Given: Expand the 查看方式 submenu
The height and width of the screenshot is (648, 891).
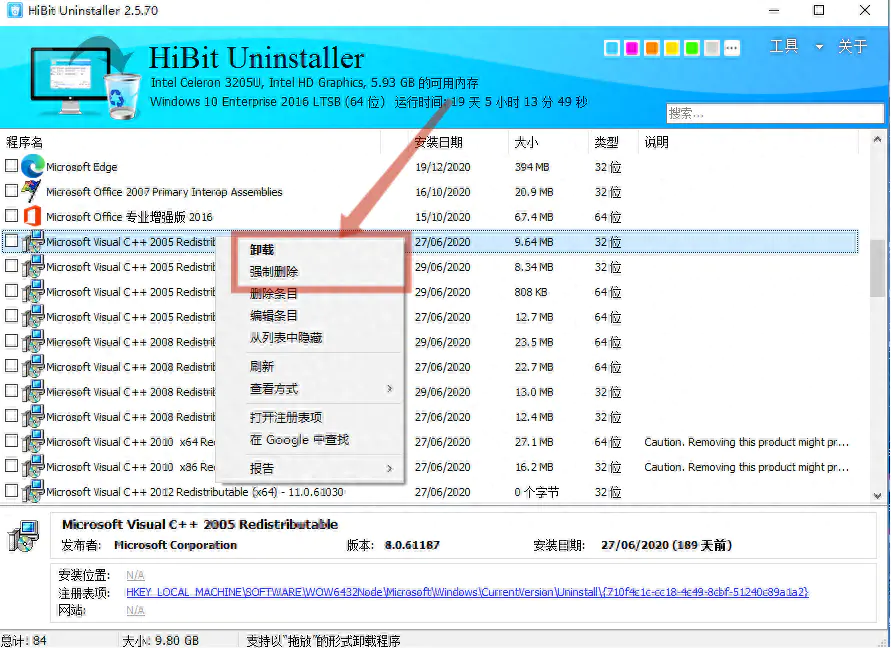Looking at the screenshot, I should tap(320, 389).
